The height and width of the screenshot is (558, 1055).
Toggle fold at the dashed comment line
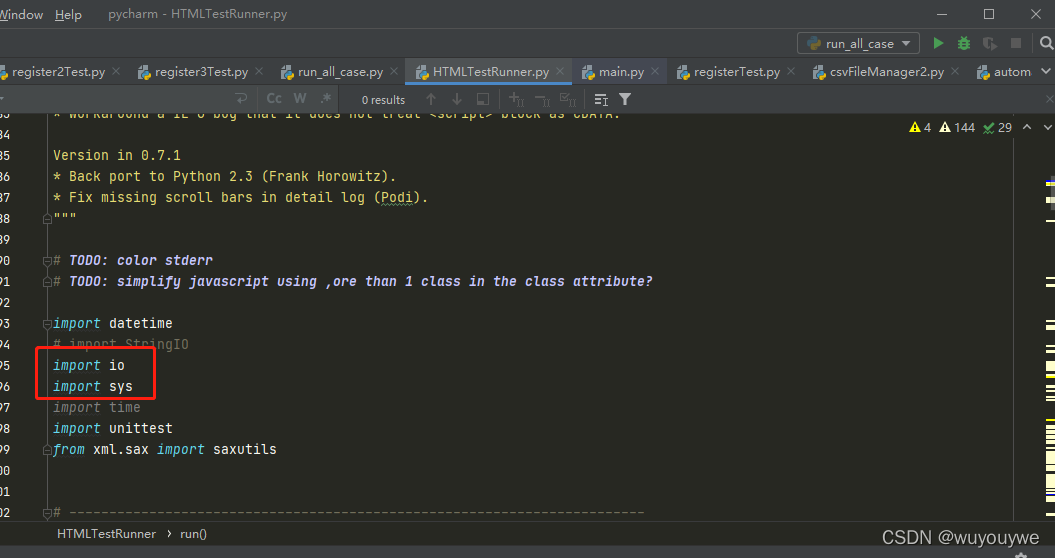47,513
